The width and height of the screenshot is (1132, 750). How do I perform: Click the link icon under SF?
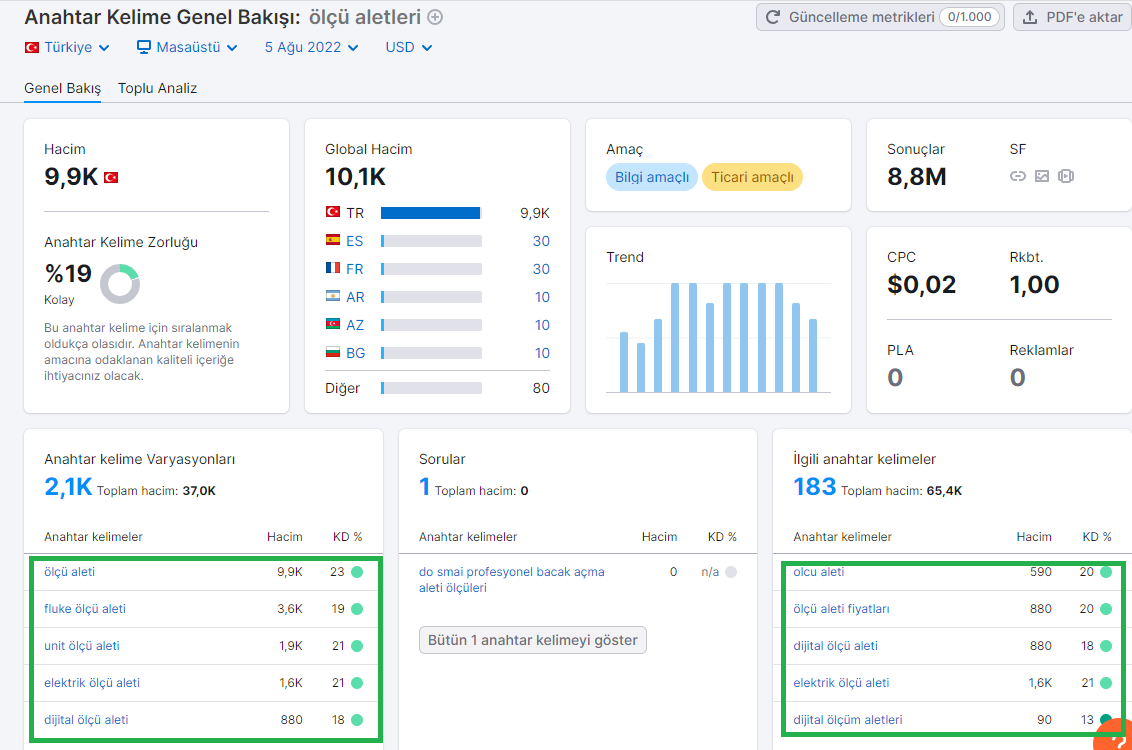(1017, 176)
